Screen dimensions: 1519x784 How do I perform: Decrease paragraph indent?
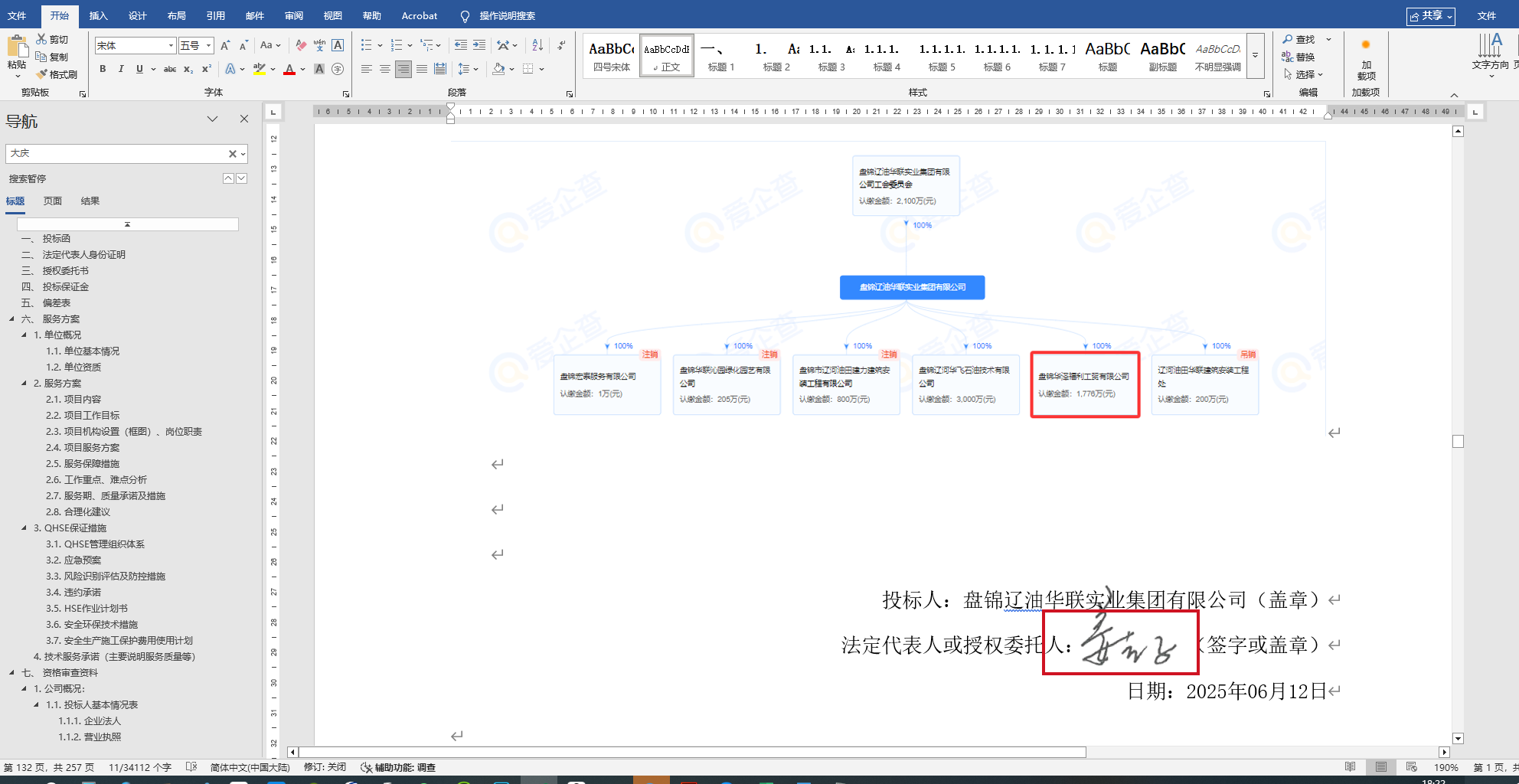(460, 46)
